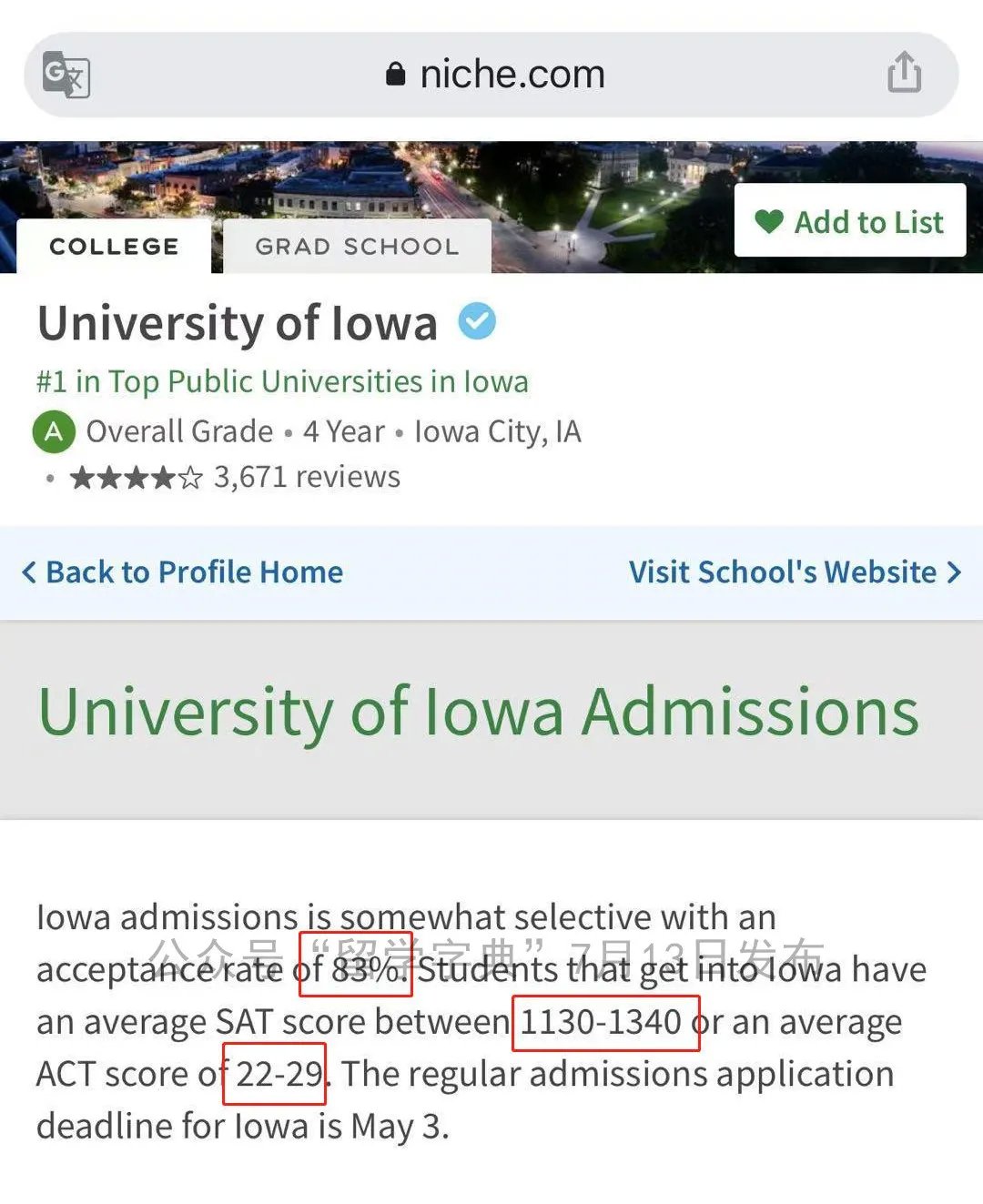The image size is (983, 1204).
Task: Click the University of Iowa school name
Action: pyautogui.click(x=238, y=323)
